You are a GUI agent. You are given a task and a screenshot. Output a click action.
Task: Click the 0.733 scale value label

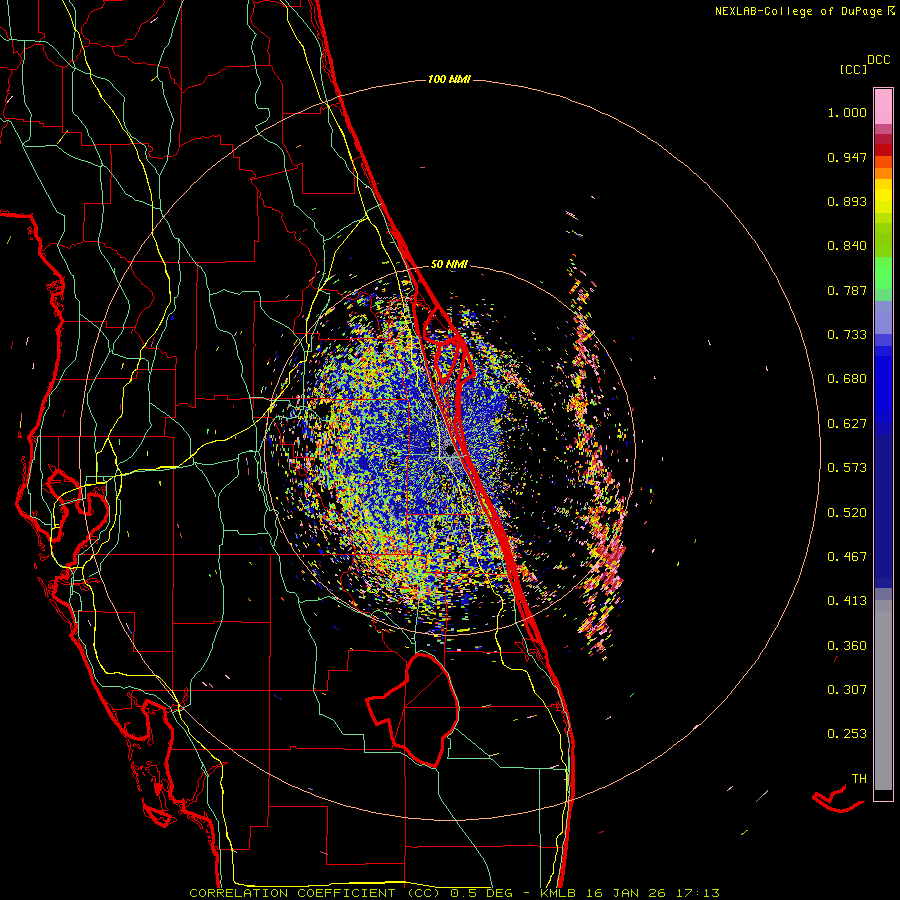coord(847,335)
